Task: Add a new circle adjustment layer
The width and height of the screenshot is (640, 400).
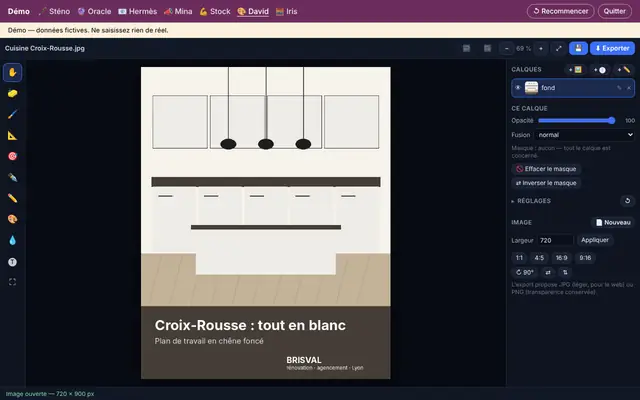Action: [x=600, y=70]
